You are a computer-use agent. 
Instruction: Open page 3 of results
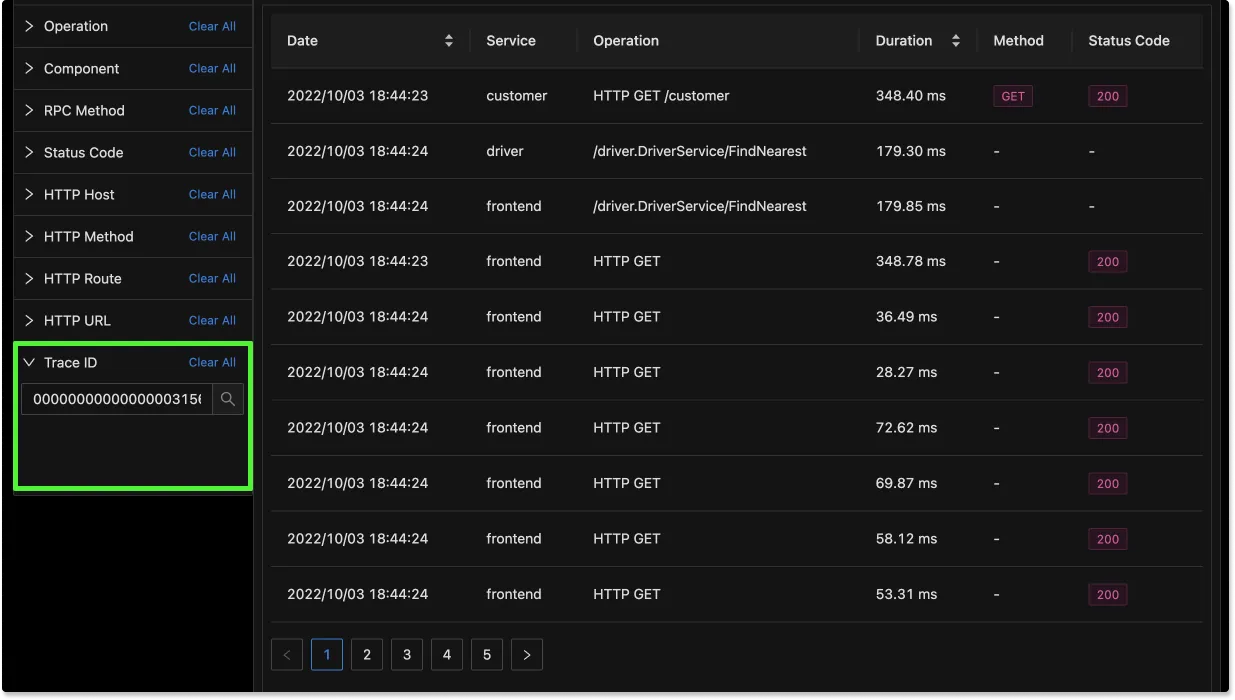coord(407,655)
